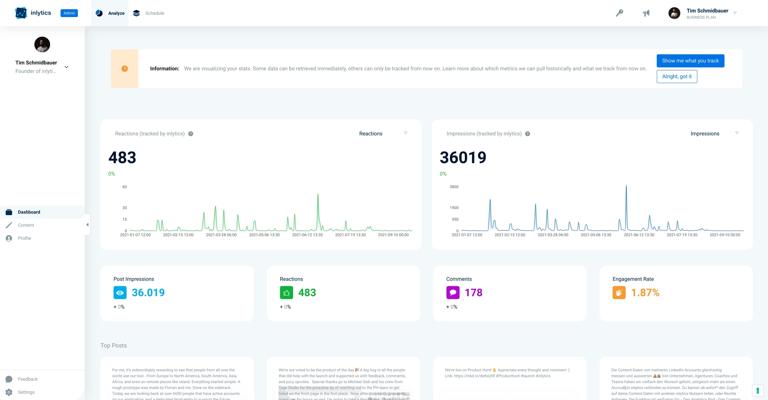Open the key icon in the header
The height and width of the screenshot is (400, 768).
(620, 13)
